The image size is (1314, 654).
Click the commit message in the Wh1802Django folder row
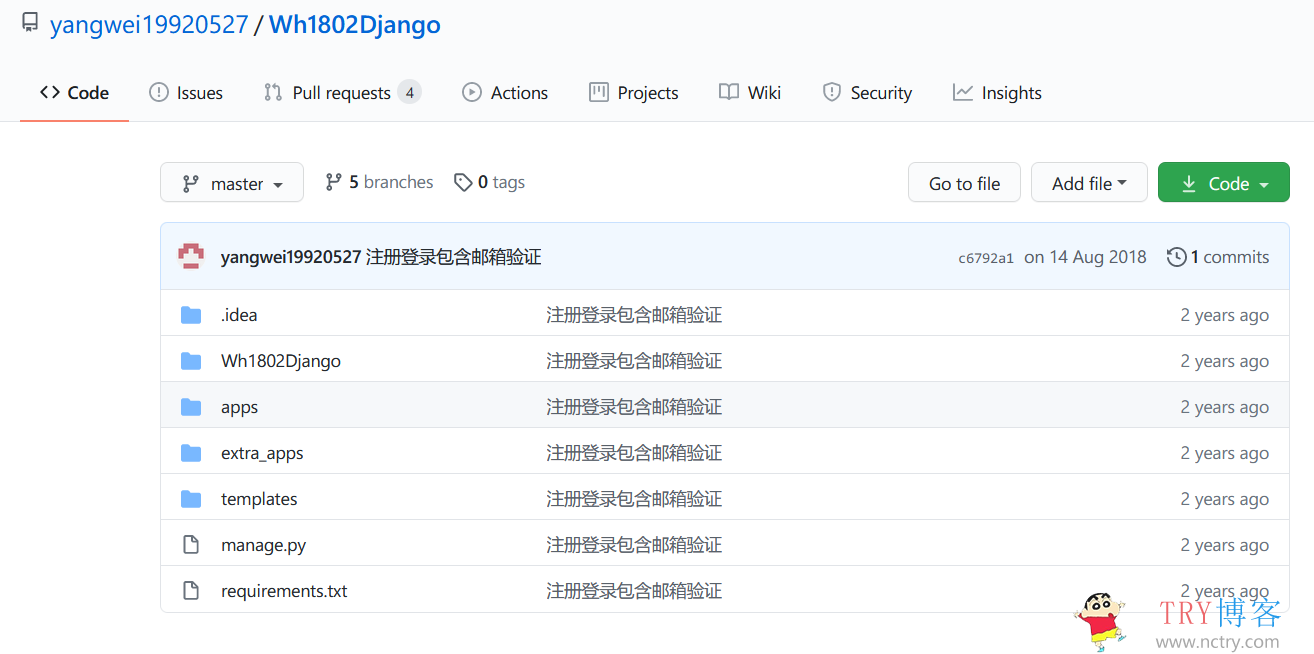tap(634, 361)
